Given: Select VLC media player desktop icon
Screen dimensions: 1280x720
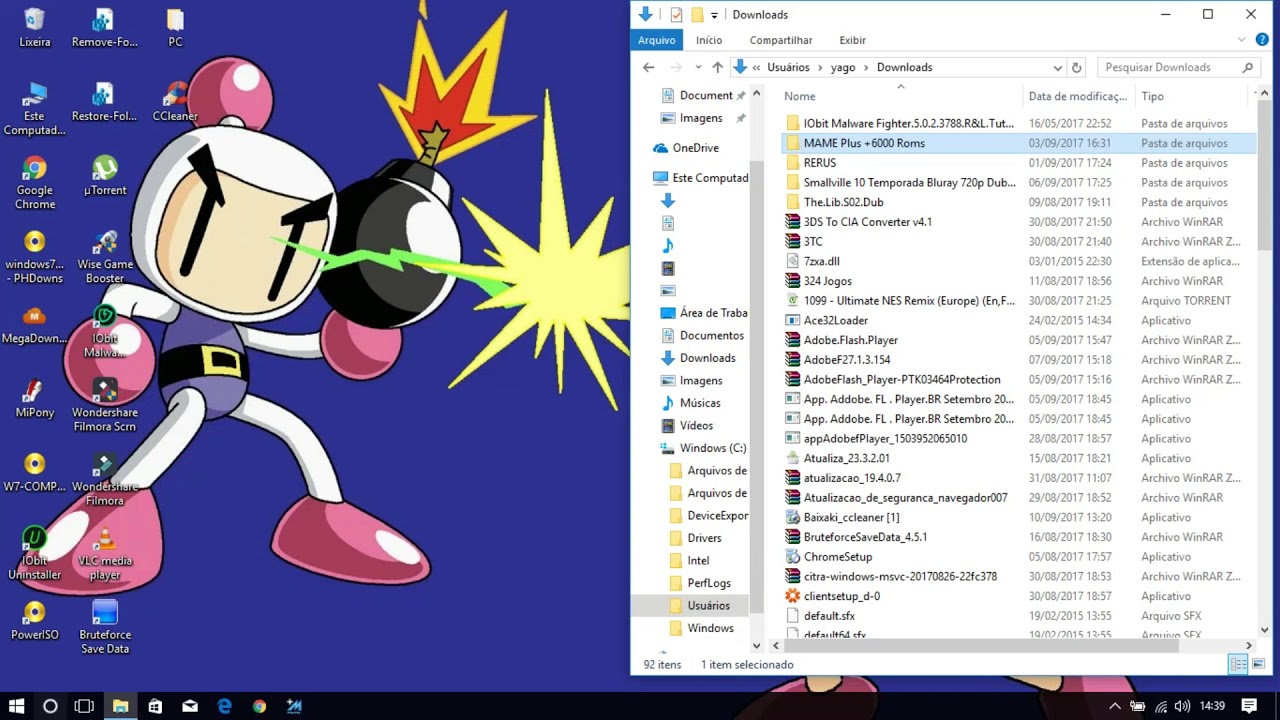Looking at the screenshot, I should pos(105,553).
